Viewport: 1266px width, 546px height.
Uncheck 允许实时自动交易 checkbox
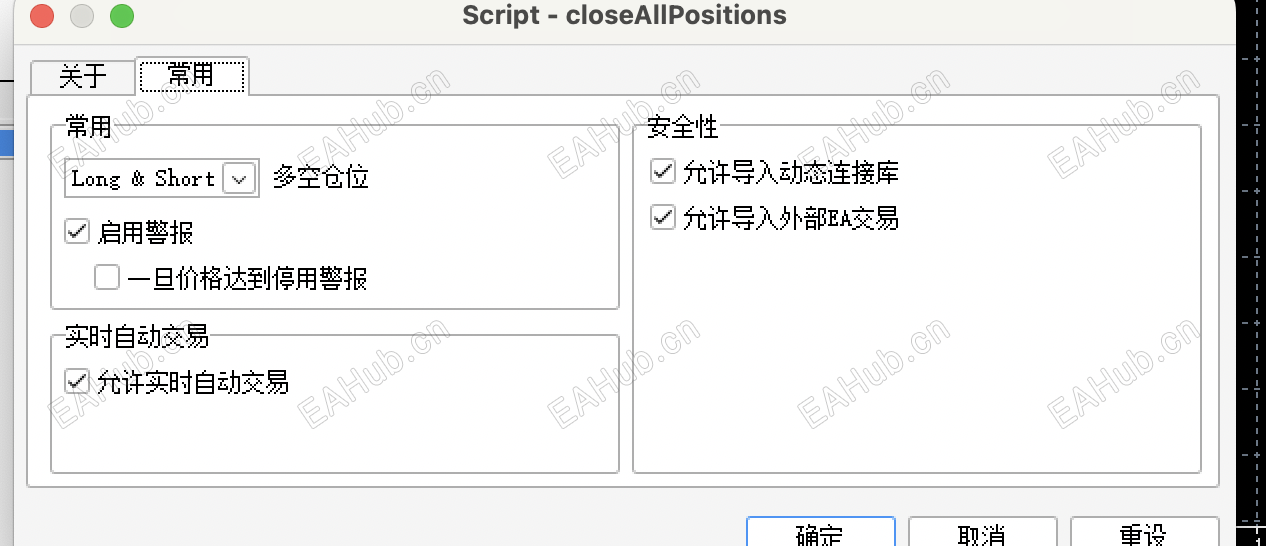77,381
